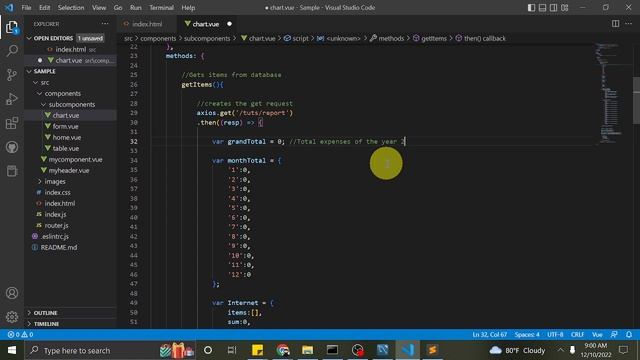640x360 pixels.
Task: Toggle bottom panel layout icon
Action: click(x=542, y=8)
